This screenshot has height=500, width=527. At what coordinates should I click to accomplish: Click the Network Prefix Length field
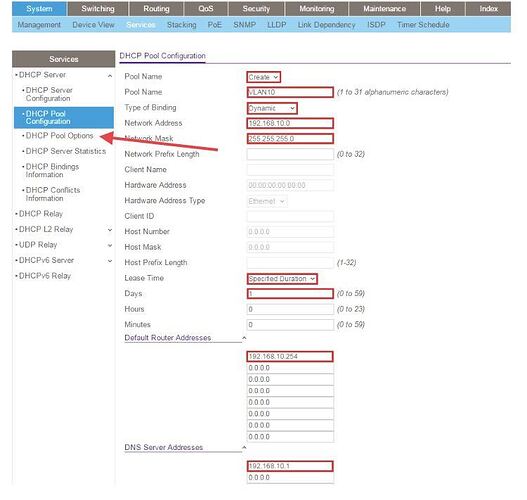tap(290, 154)
